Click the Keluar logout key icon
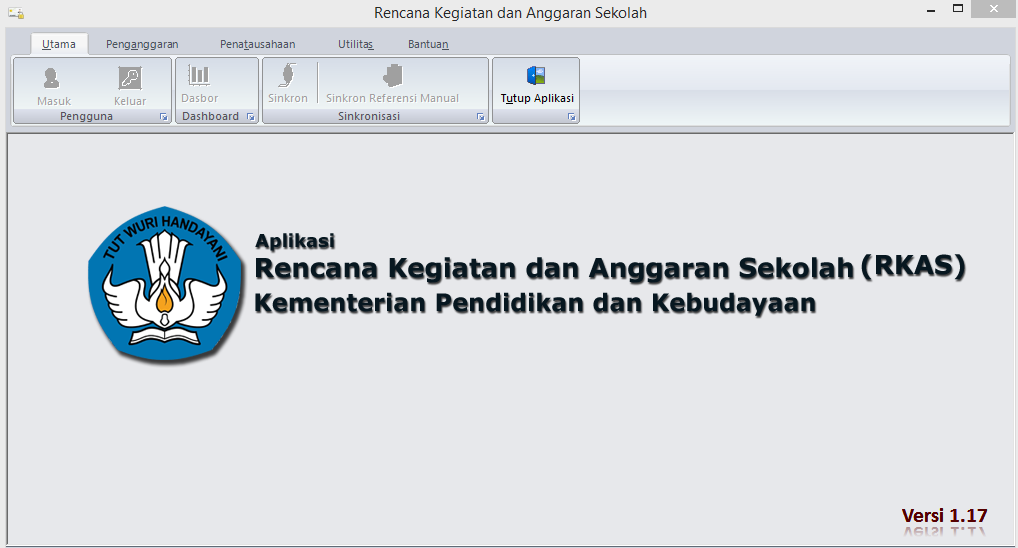Image resolution: width=1018 pixels, height=548 pixels. point(130,78)
